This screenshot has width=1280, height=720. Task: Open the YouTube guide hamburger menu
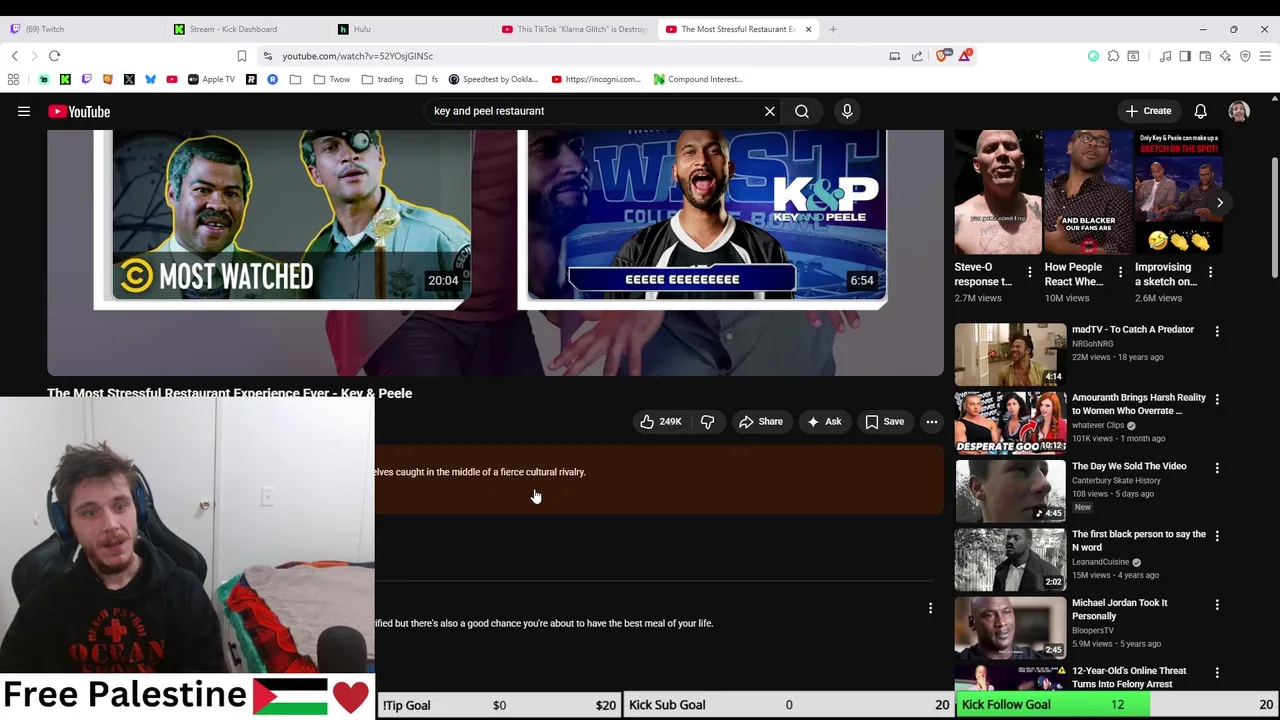[x=24, y=112]
